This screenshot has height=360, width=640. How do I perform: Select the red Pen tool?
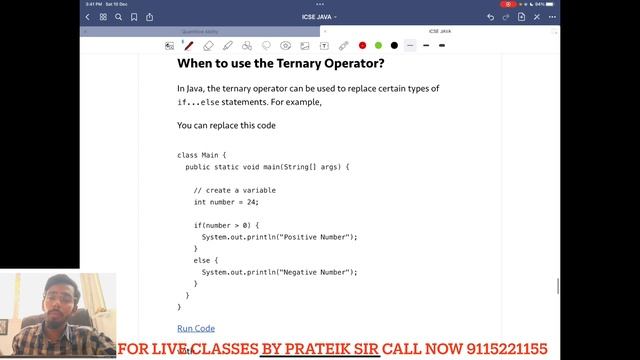pyautogui.click(x=188, y=45)
